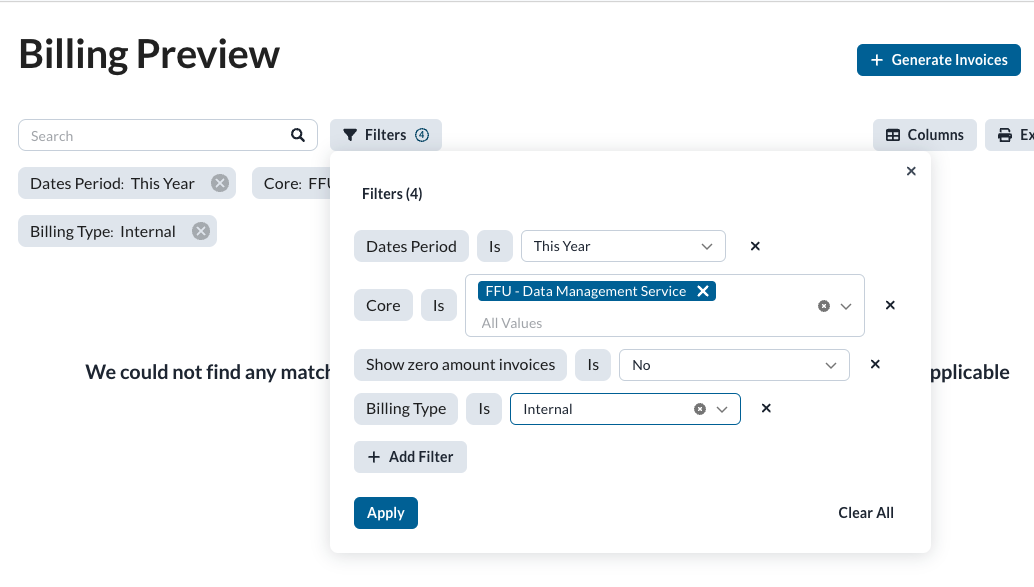Clear all selected Core values

[824, 306]
